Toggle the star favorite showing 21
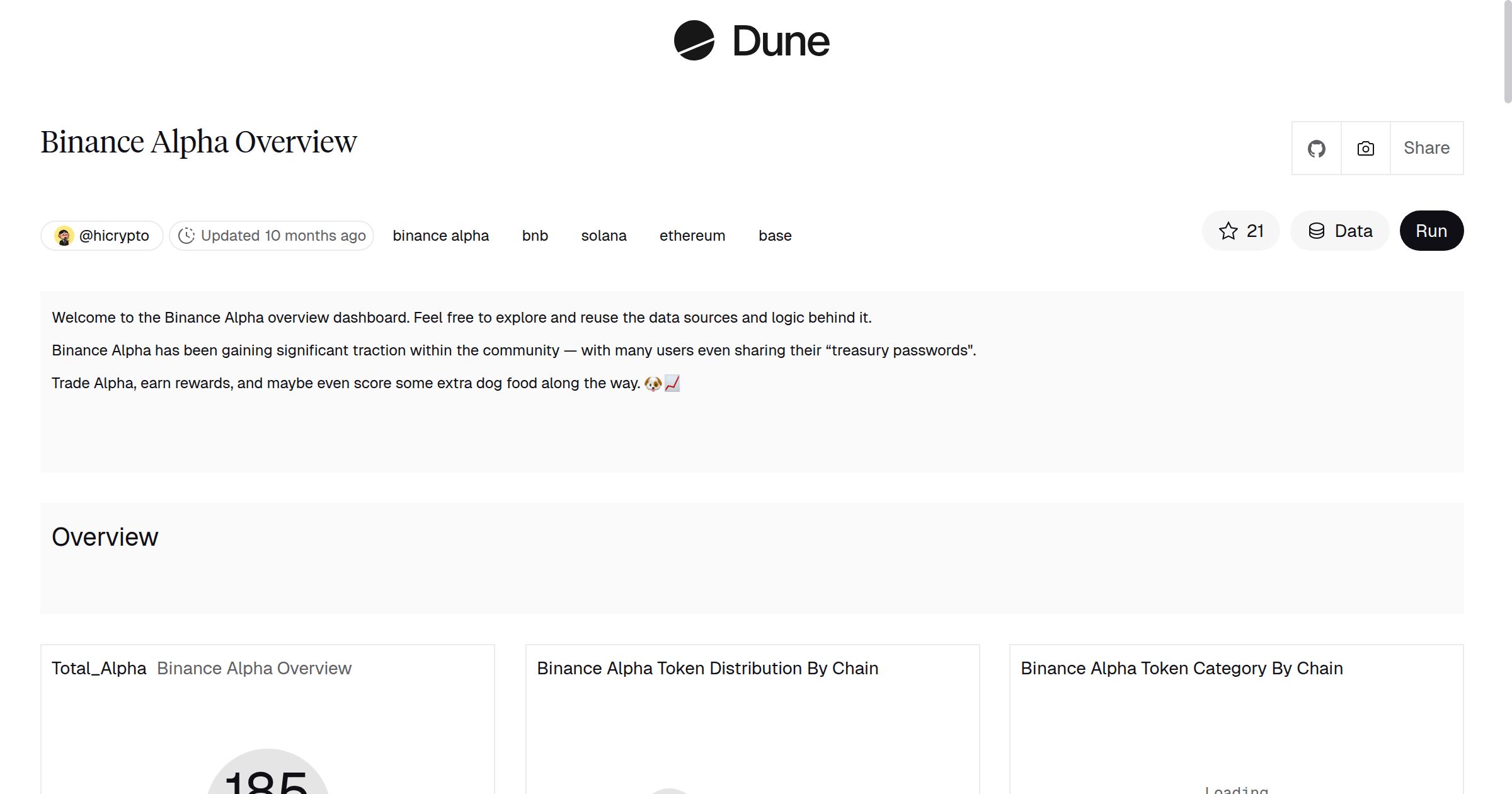The width and height of the screenshot is (1512, 794). [1240, 231]
